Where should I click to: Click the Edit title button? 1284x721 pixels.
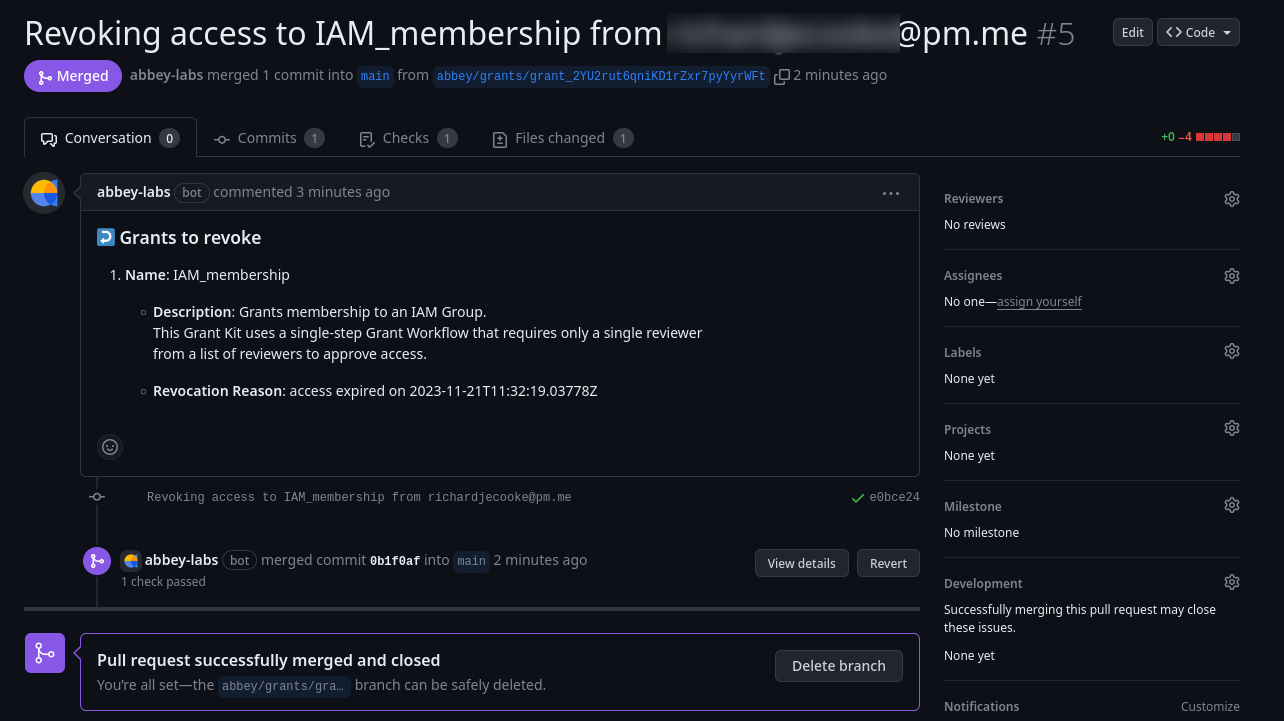1132,32
